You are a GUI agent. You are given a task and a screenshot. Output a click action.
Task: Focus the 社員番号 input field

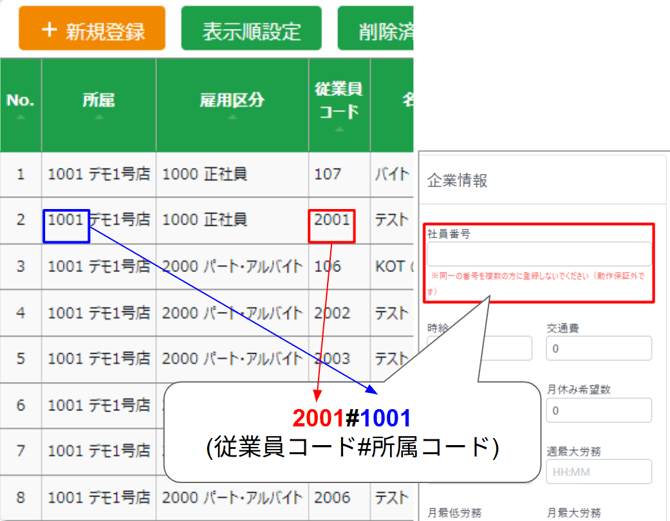[x=538, y=254]
